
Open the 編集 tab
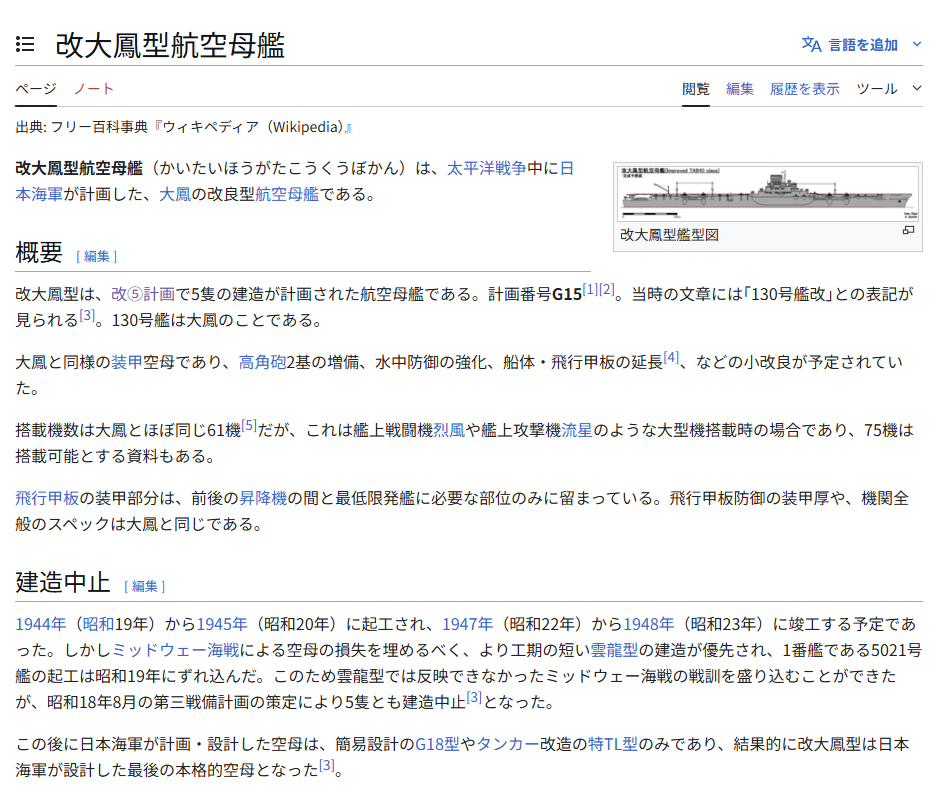740,88
